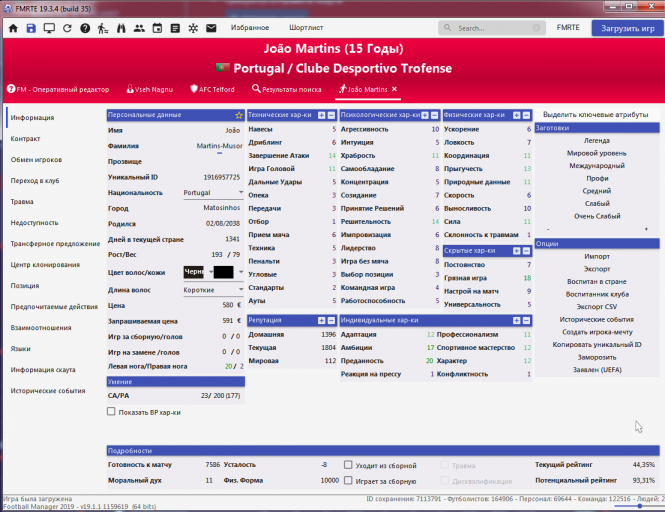Reload data with the refresh icon
Image resolution: width=665 pixels, height=512 pixels.
(x=67, y=28)
